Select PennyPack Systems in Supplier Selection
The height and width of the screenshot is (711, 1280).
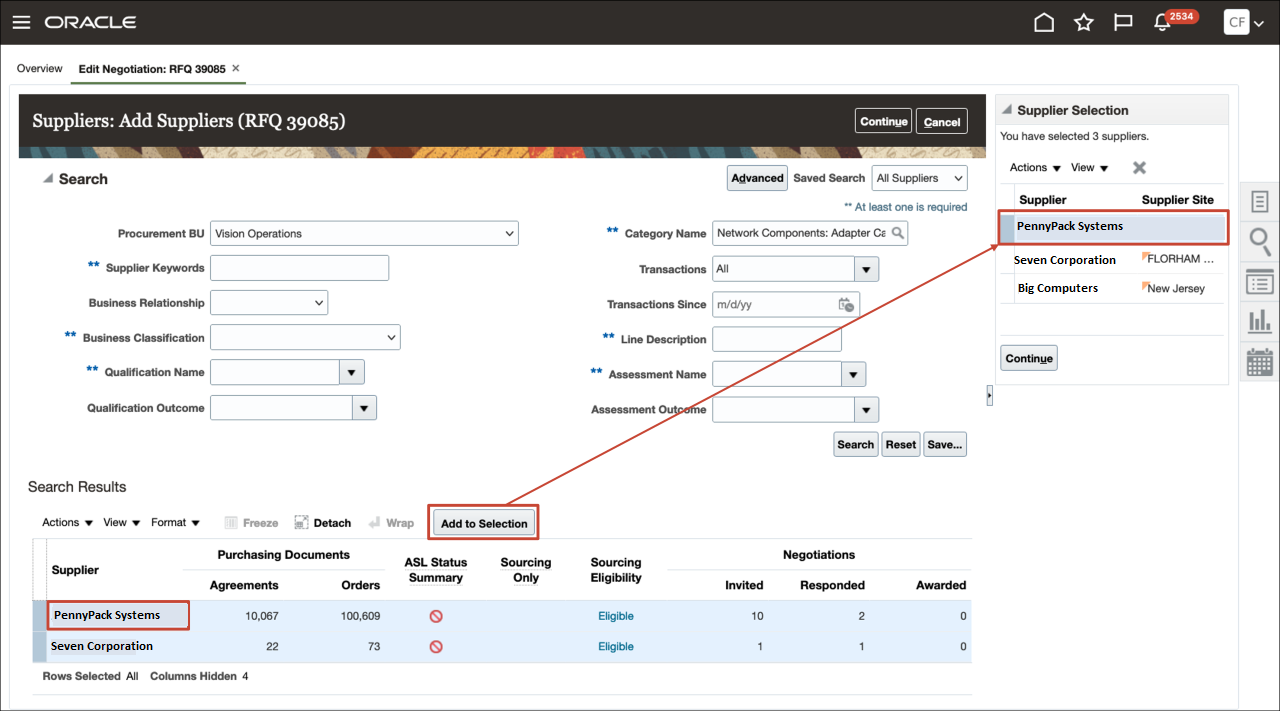pyautogui.click(x=1113, y=229)
